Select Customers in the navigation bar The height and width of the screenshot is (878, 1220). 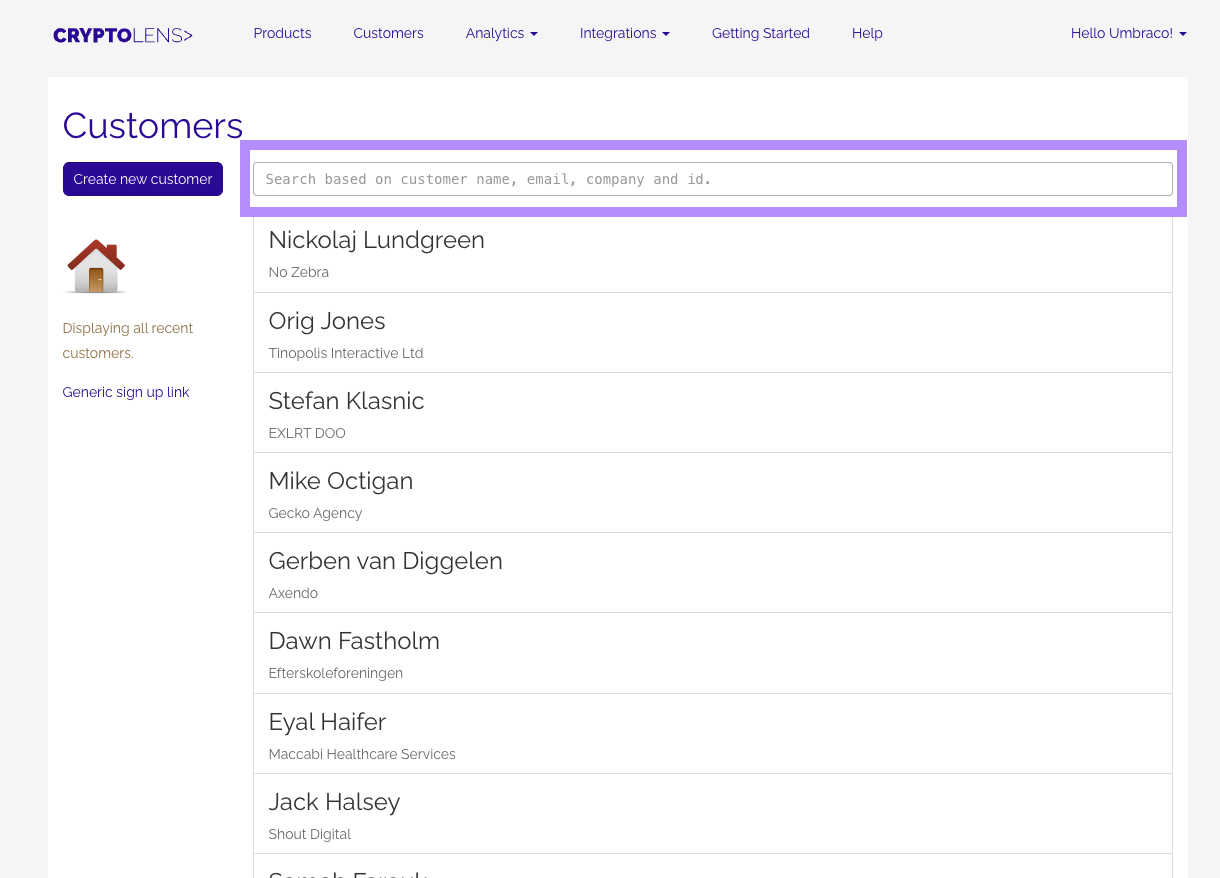388,33
